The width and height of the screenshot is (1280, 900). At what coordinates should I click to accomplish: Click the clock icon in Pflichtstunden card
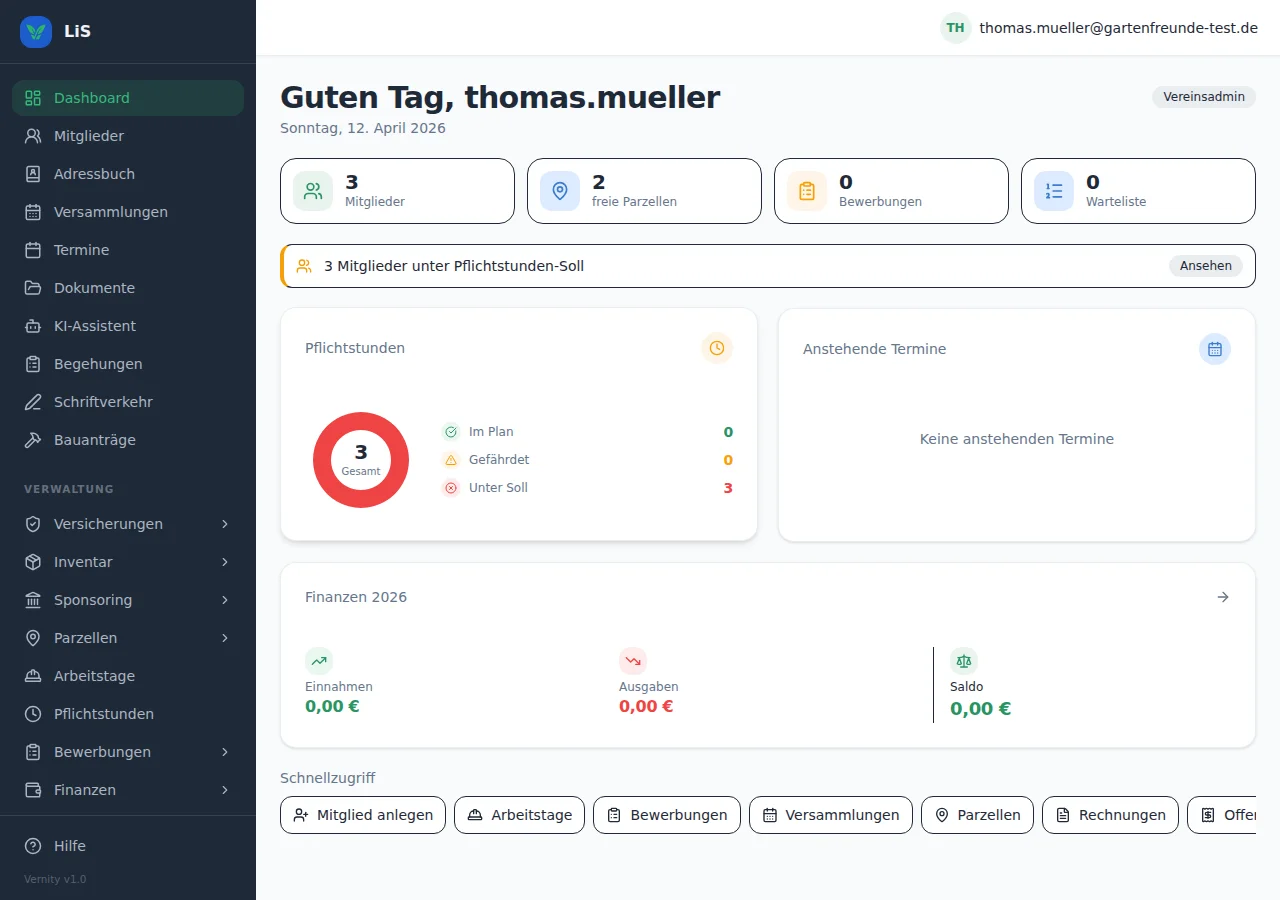[x=716, y=348]
